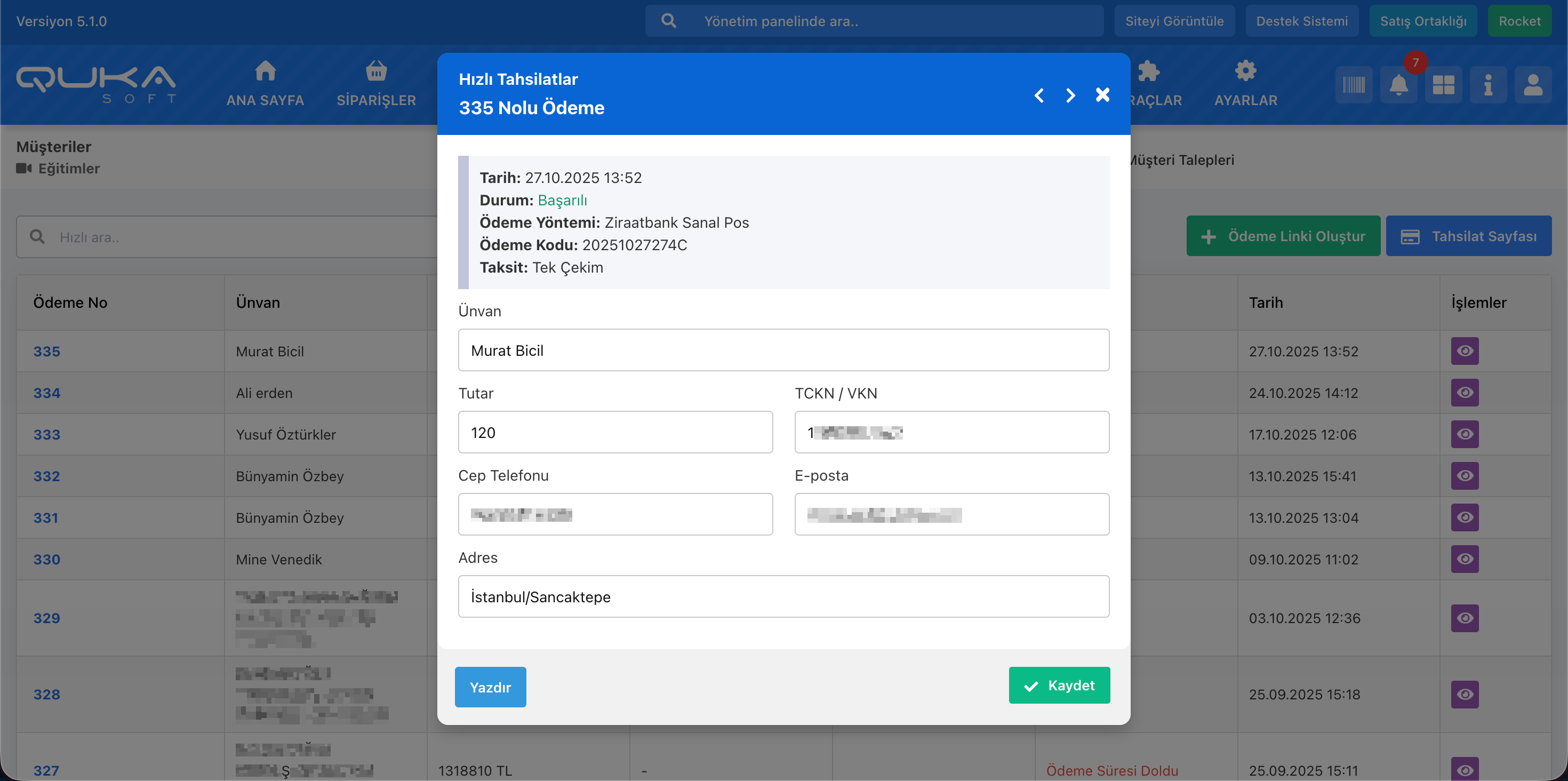Open payment number 333 link
Image resolution: width=1568 pixels, height=781 pixels.
47,435
